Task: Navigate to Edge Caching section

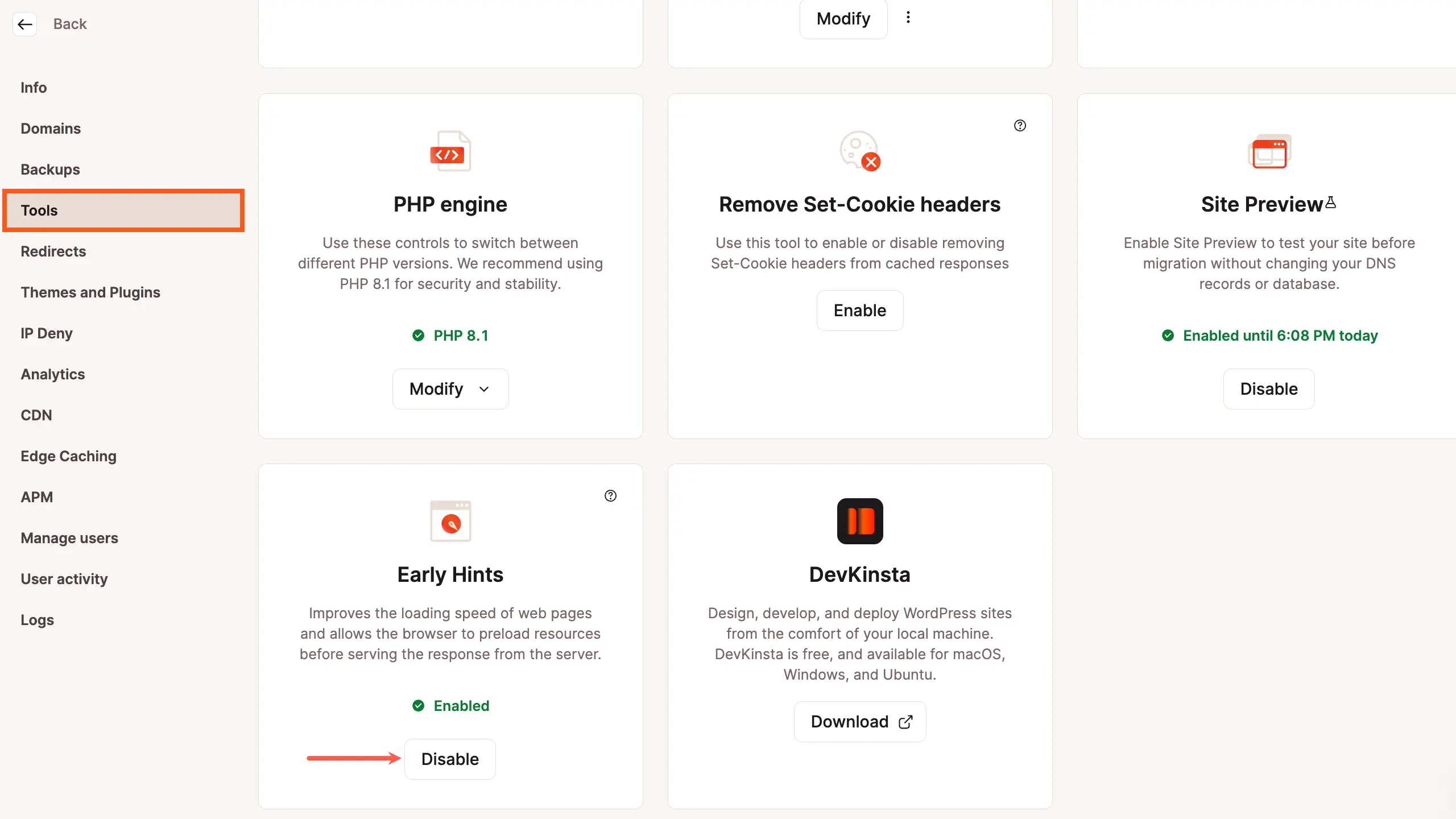Action: [x=68, y=456]
